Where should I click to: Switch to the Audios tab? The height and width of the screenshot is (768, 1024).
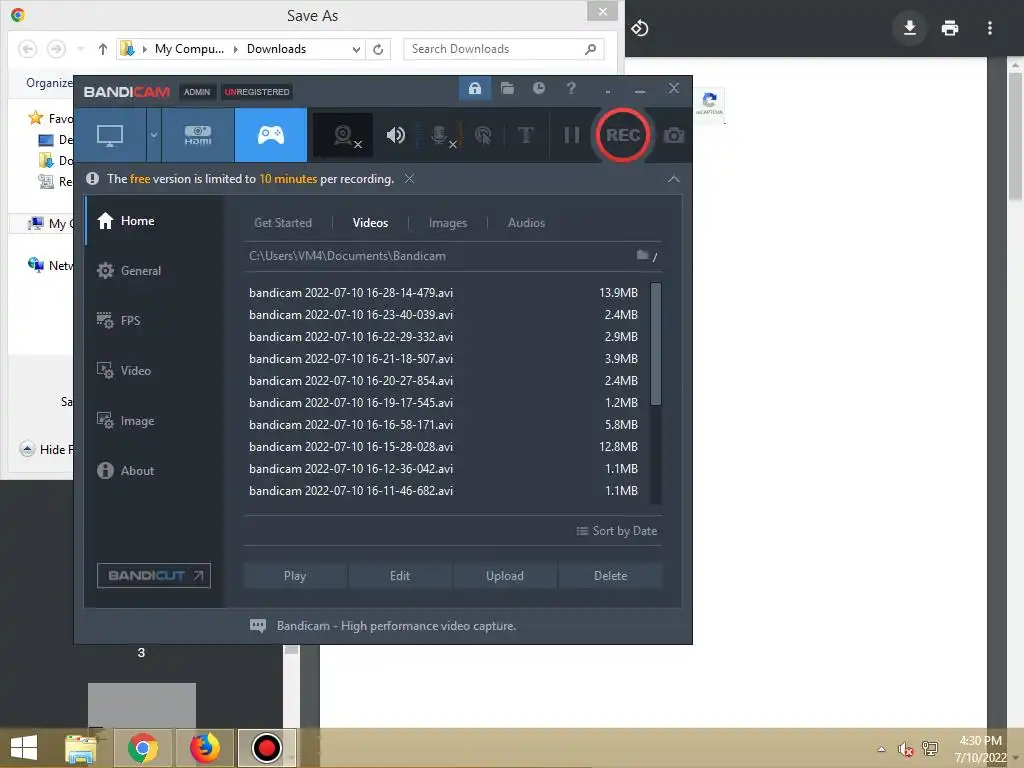point(526,223)
